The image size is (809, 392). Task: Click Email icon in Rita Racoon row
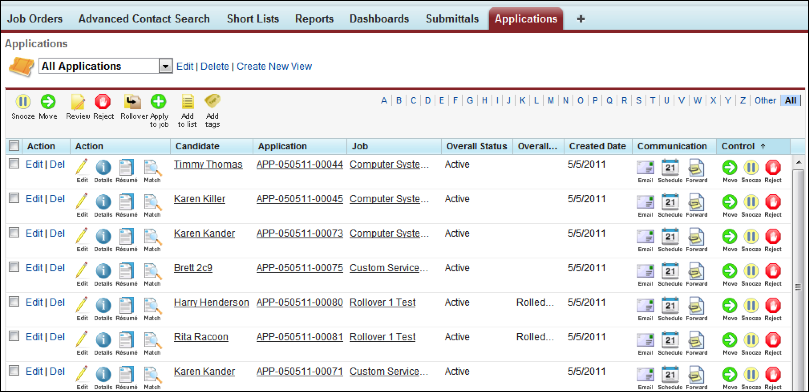pyautogui.click(x=645, y=339)
